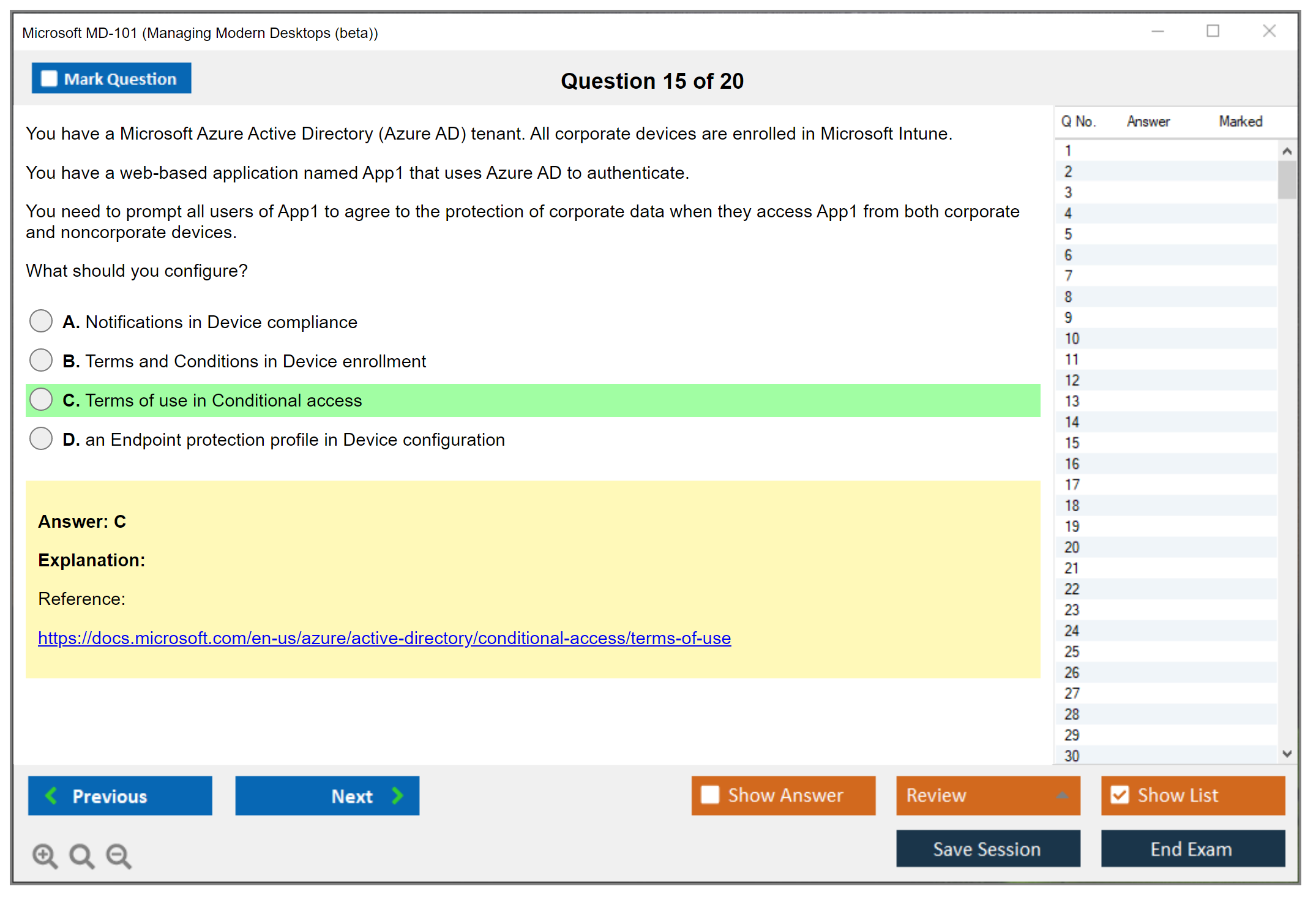
Task: Click the green left arrow on Previous
Action: pyautogui.click(x=51, y=796)
